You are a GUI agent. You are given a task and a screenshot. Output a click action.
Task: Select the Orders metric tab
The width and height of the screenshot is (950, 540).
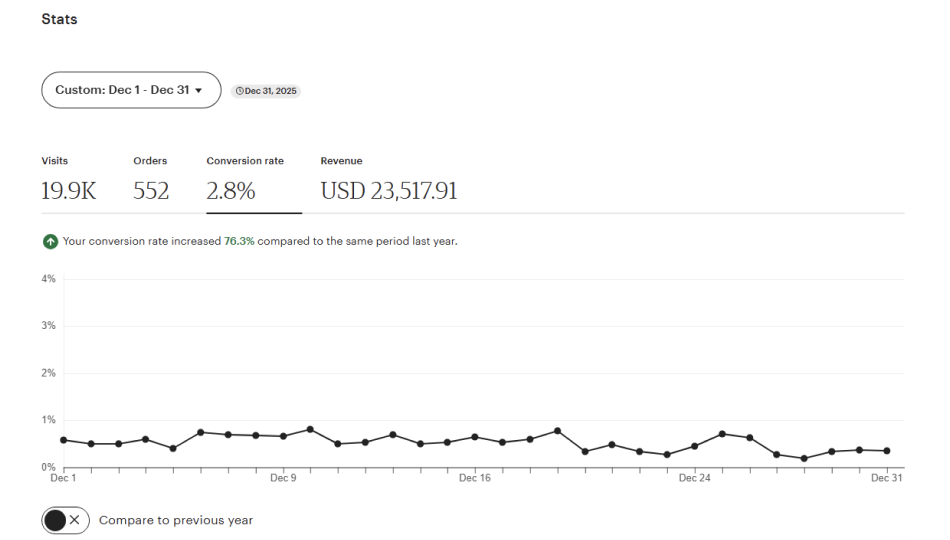coord(151,180)
